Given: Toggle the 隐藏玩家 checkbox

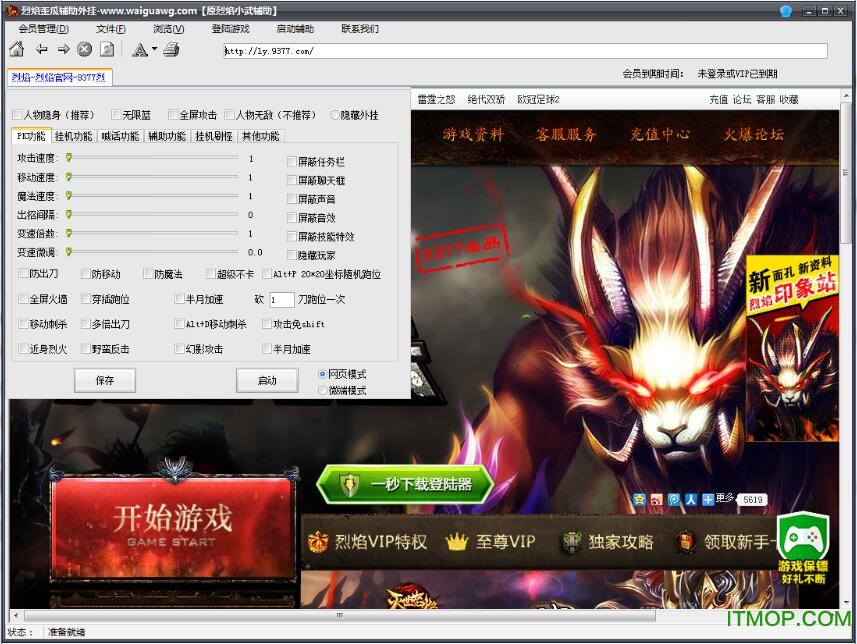Looking at the screenshot, I should 292,255.
